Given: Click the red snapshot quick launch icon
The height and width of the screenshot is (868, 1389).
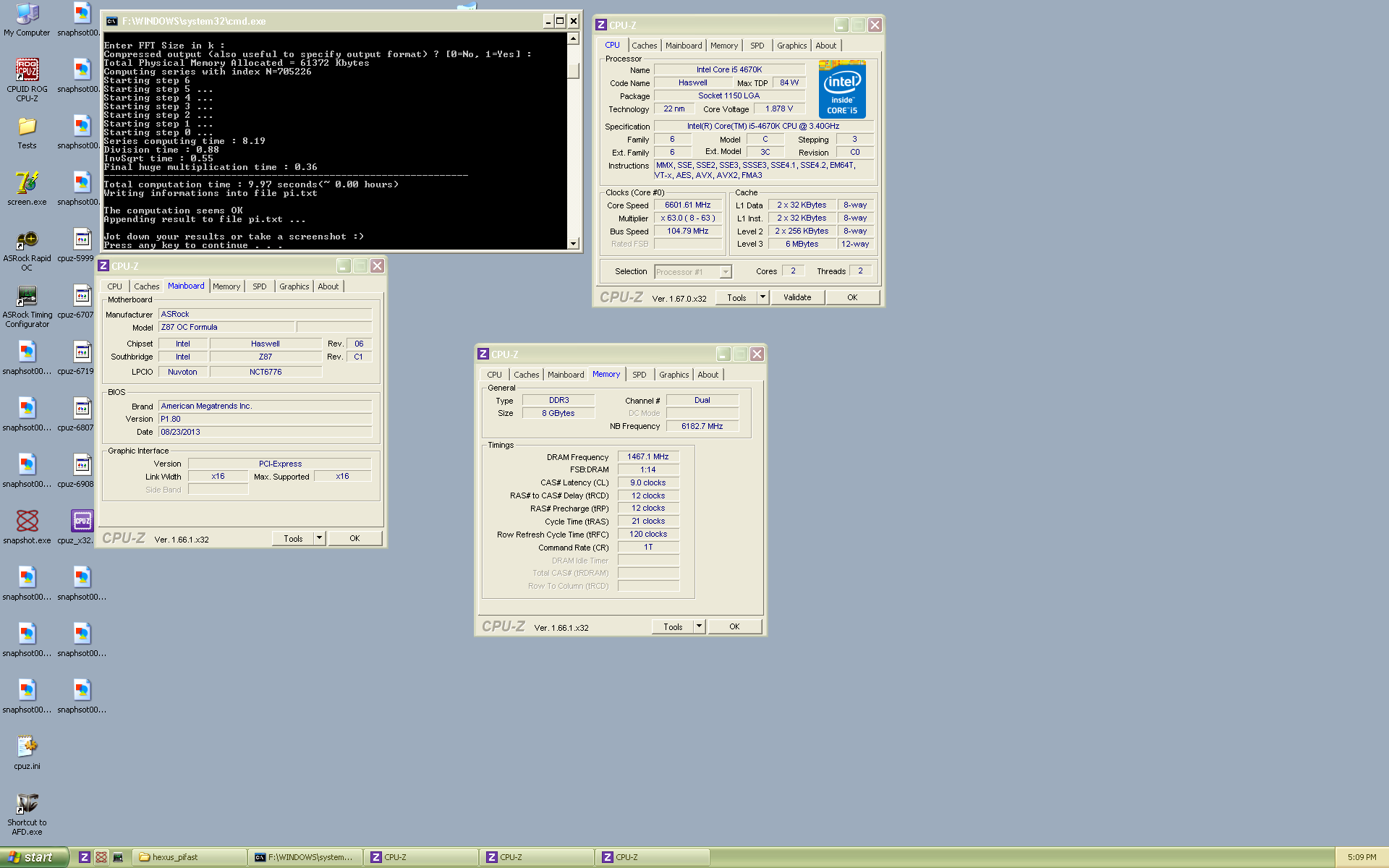Looking at the screenshot, I should 101,857.
